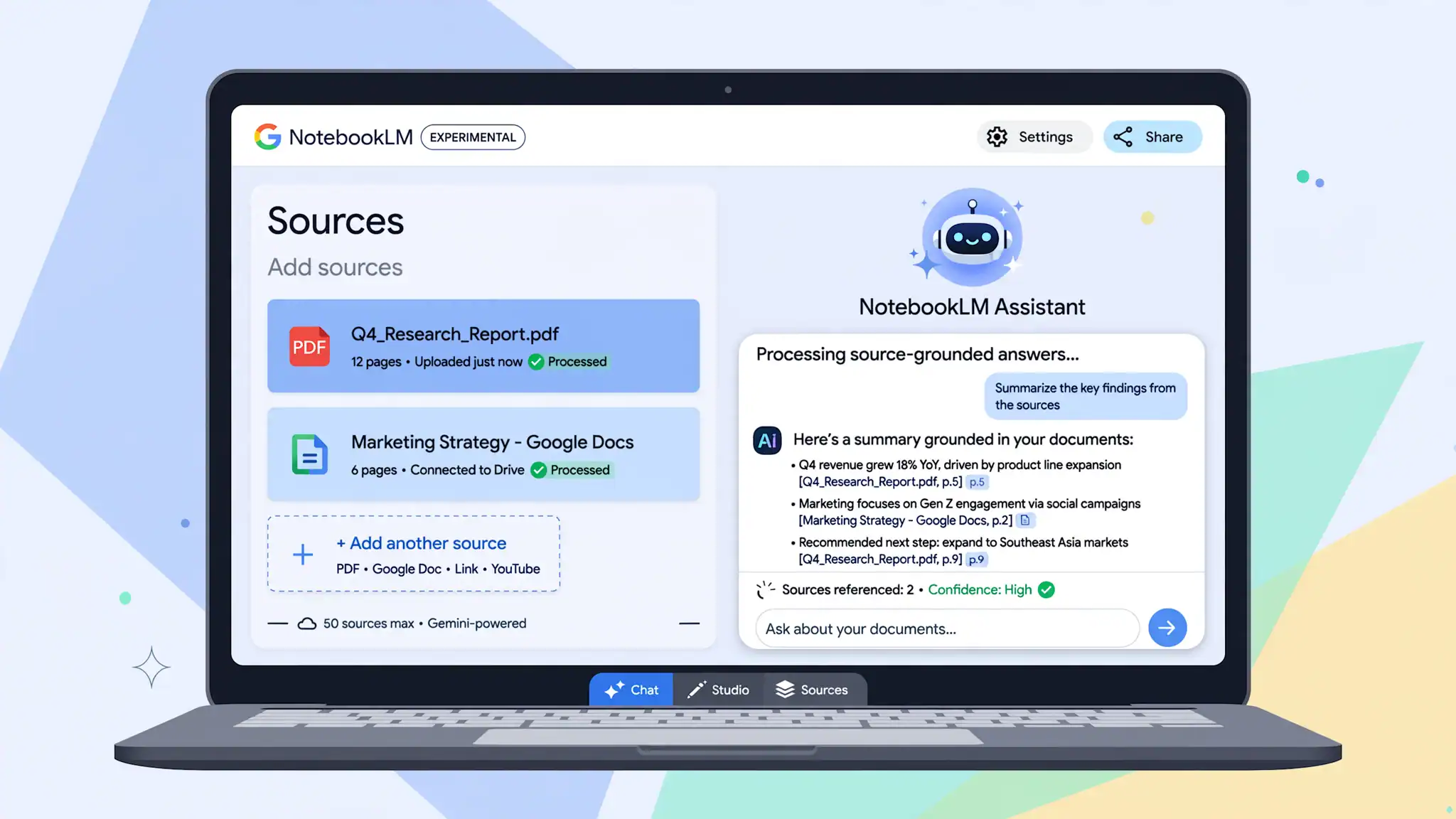Click the Share button

1152,136
